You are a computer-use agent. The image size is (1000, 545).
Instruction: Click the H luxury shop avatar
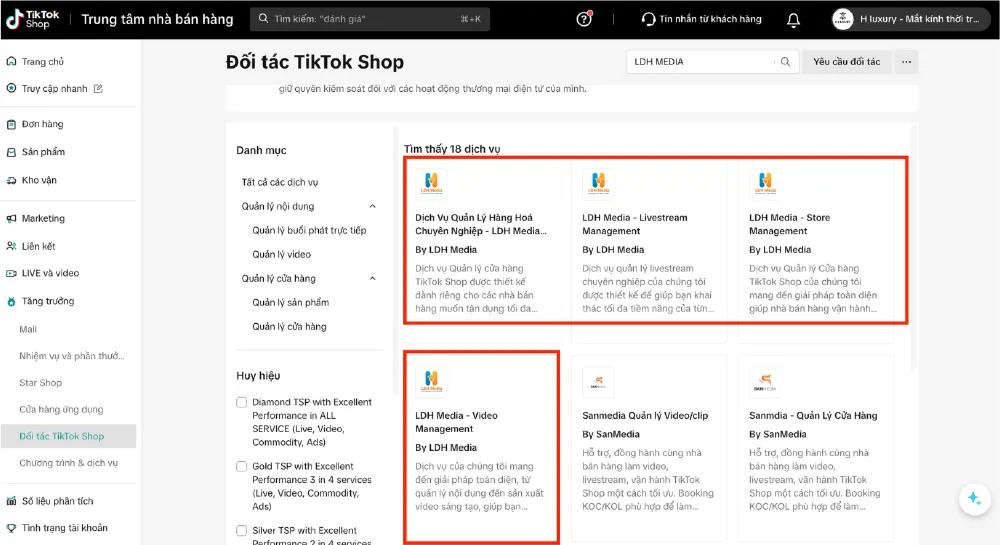click(842, 19)
